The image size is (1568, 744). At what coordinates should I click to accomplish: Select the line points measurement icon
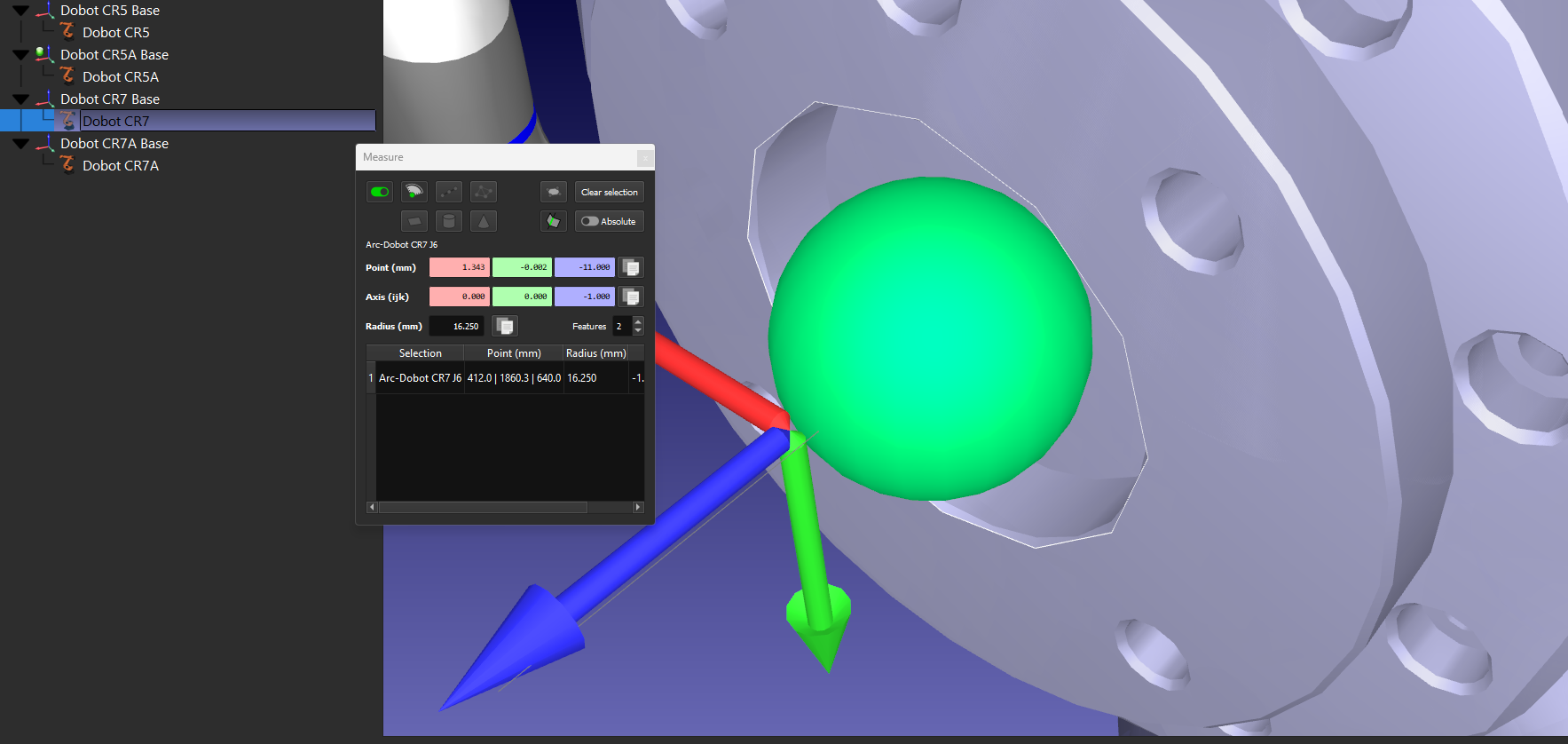coord(448,192)
